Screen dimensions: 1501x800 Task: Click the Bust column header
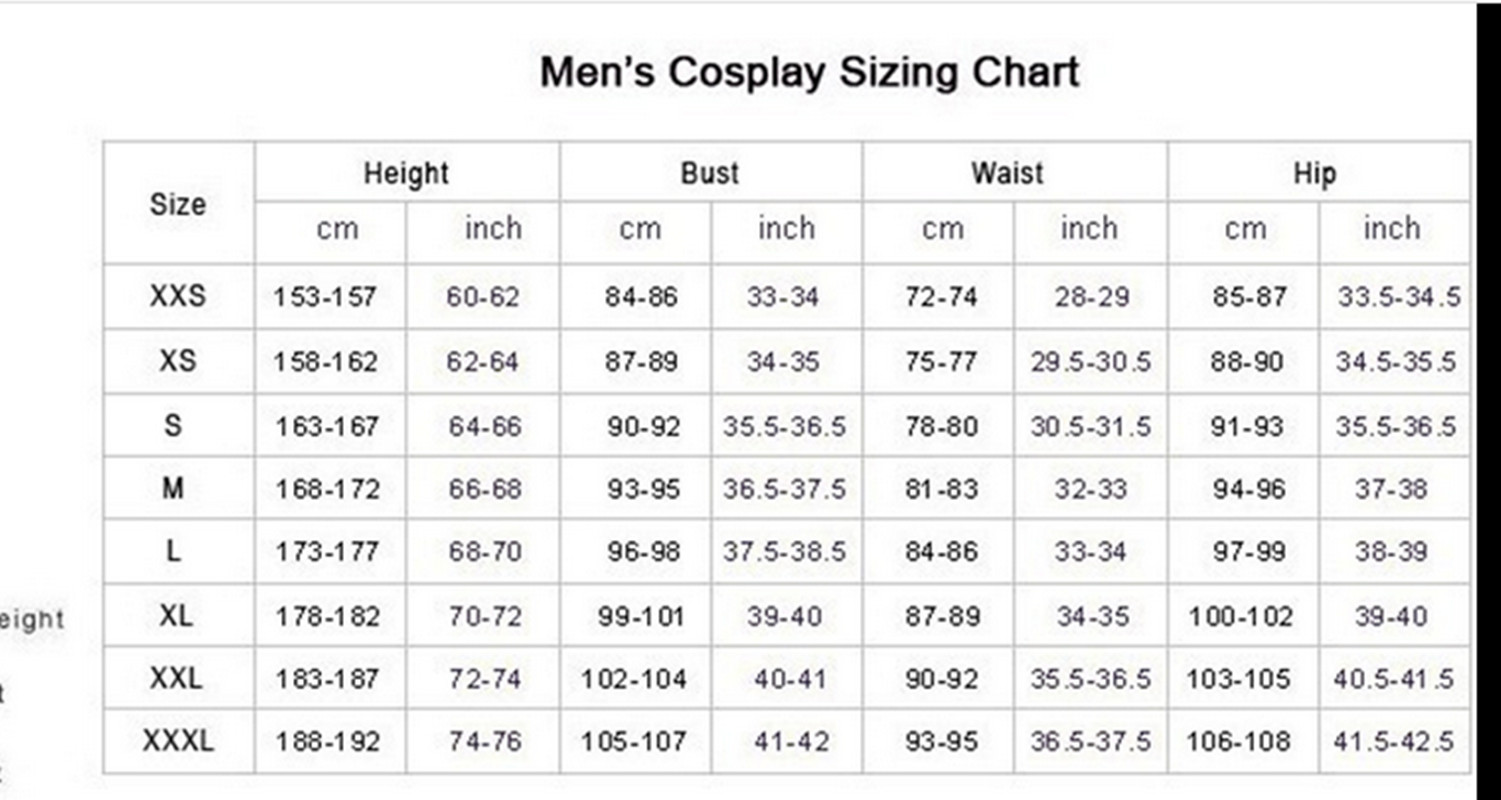[x=710, y=173]
